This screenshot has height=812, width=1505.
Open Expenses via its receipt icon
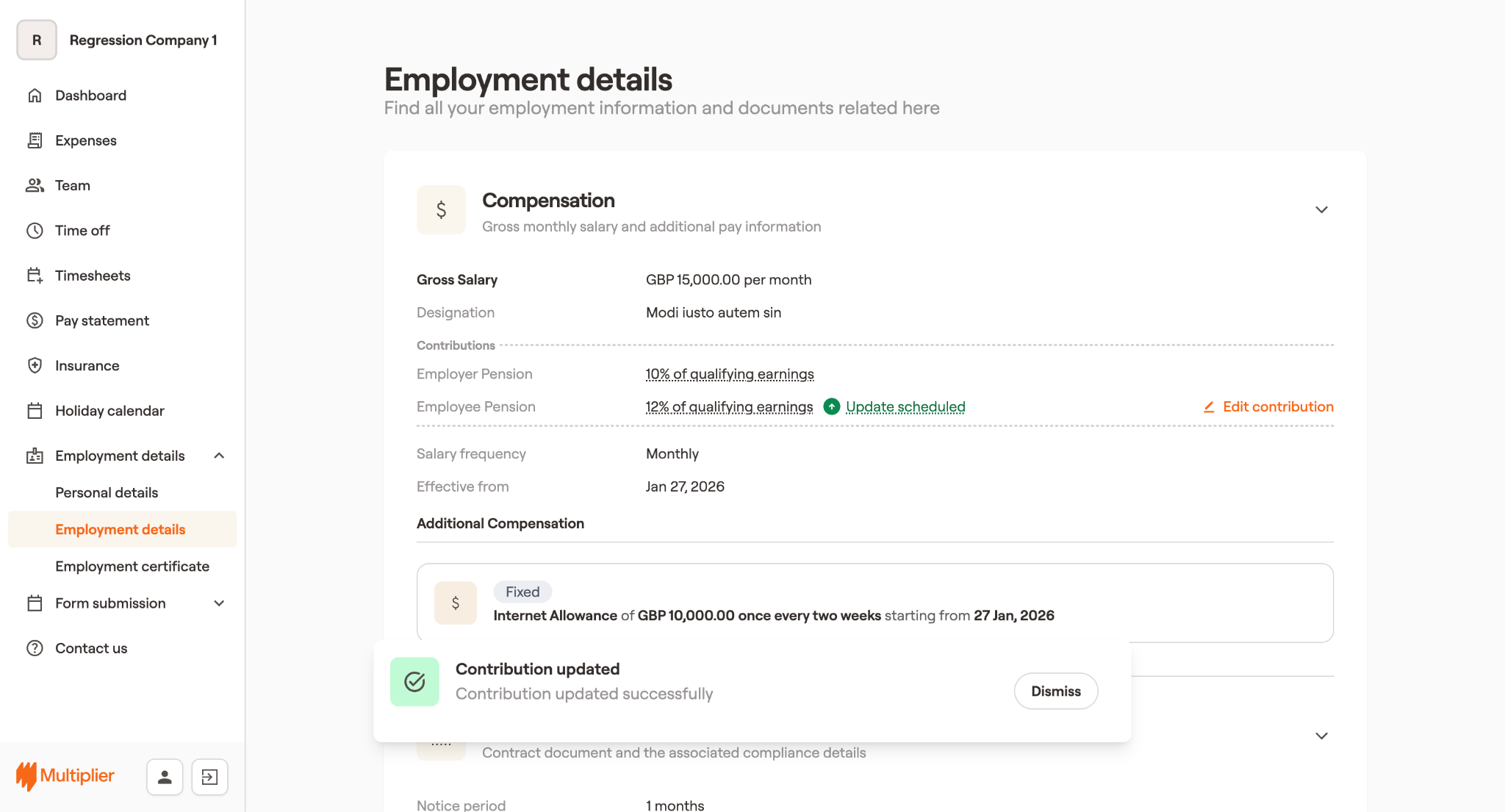click(35, 140)
